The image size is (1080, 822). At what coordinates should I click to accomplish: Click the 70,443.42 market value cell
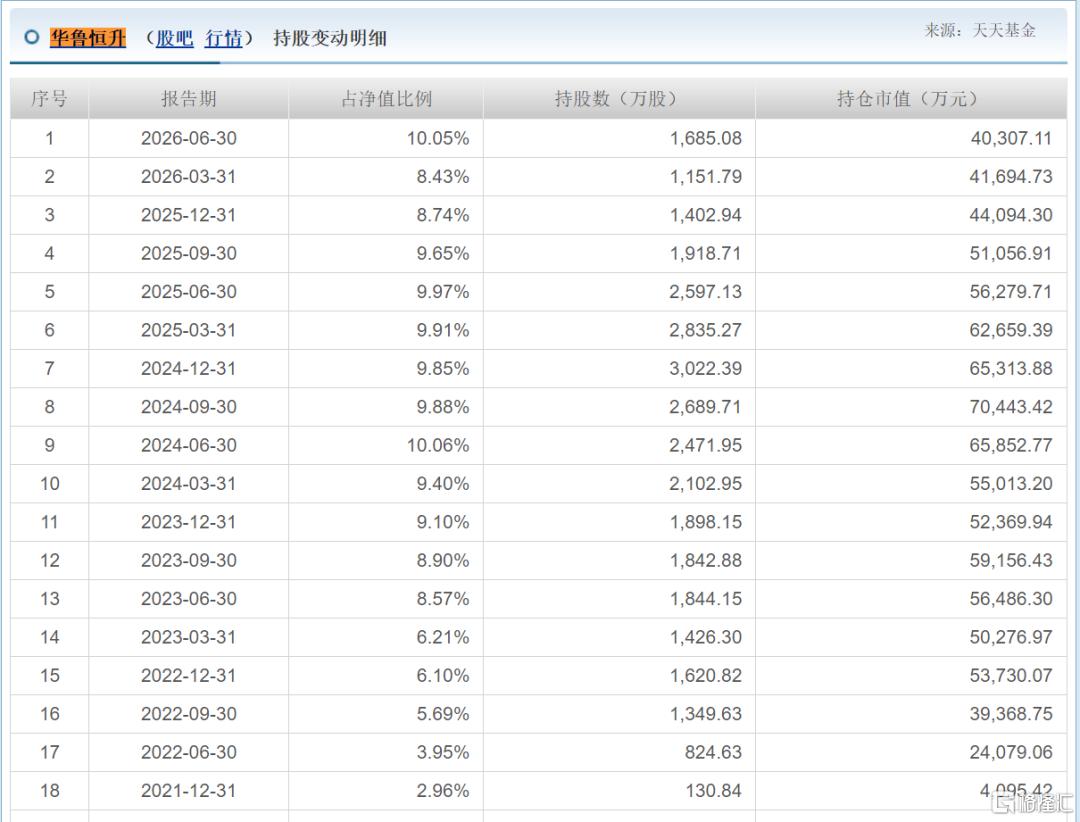(x=911, y=407)
